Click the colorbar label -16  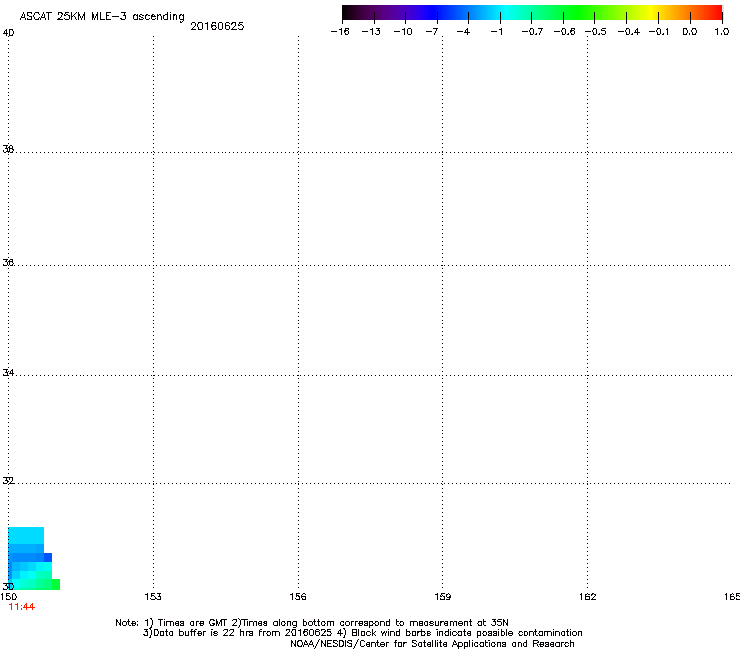(340, 32)
